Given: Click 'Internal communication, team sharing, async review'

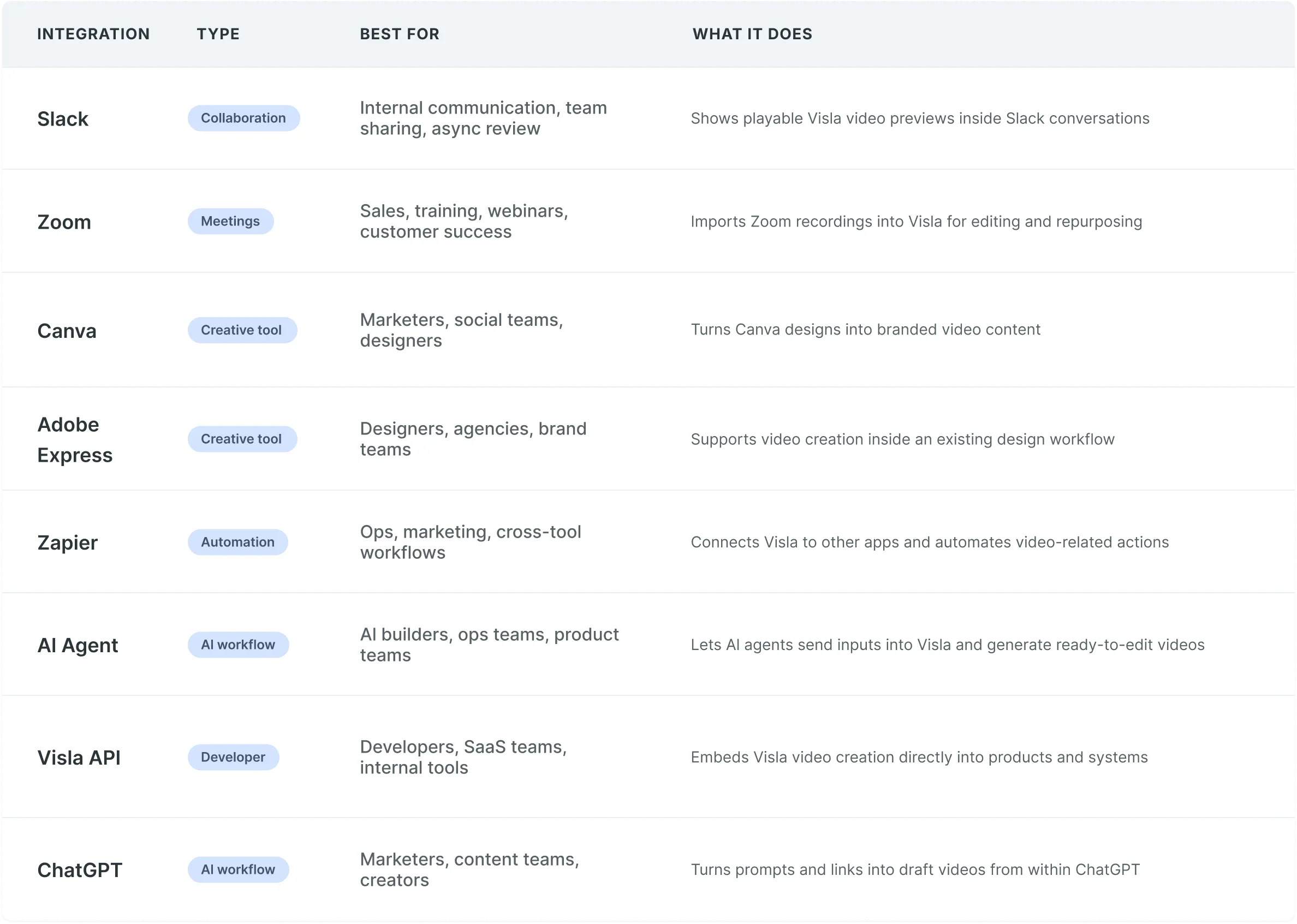Looking at the screenshot, I should 484,118.
